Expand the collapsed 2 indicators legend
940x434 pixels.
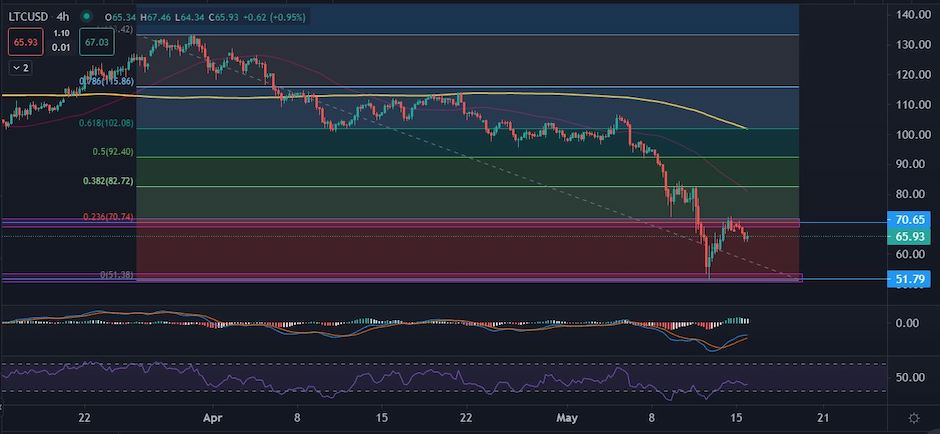(x=20, y=68)
